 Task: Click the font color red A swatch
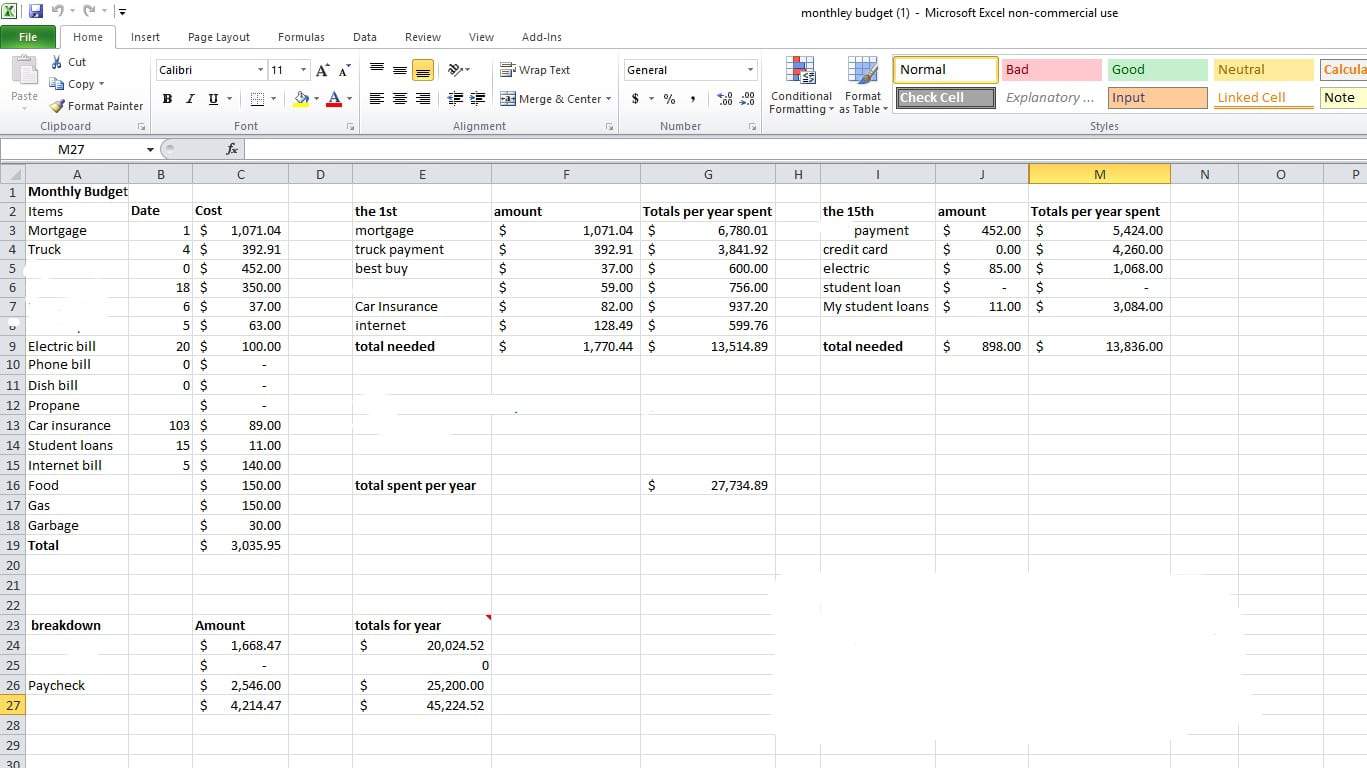(x=333, y=99)
